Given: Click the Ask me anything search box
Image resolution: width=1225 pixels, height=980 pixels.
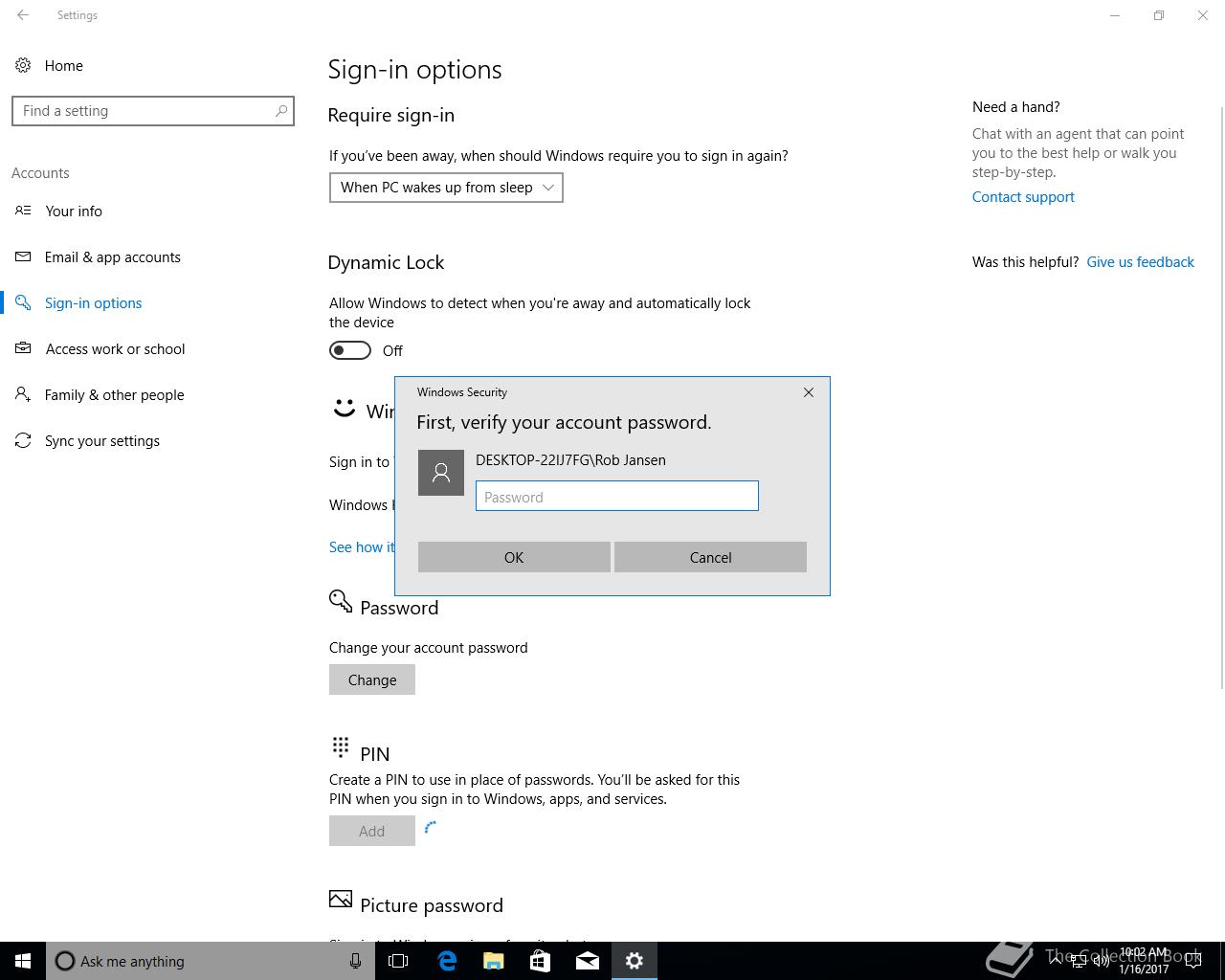Looking at the screenshot, I should (x=211, y=961).
